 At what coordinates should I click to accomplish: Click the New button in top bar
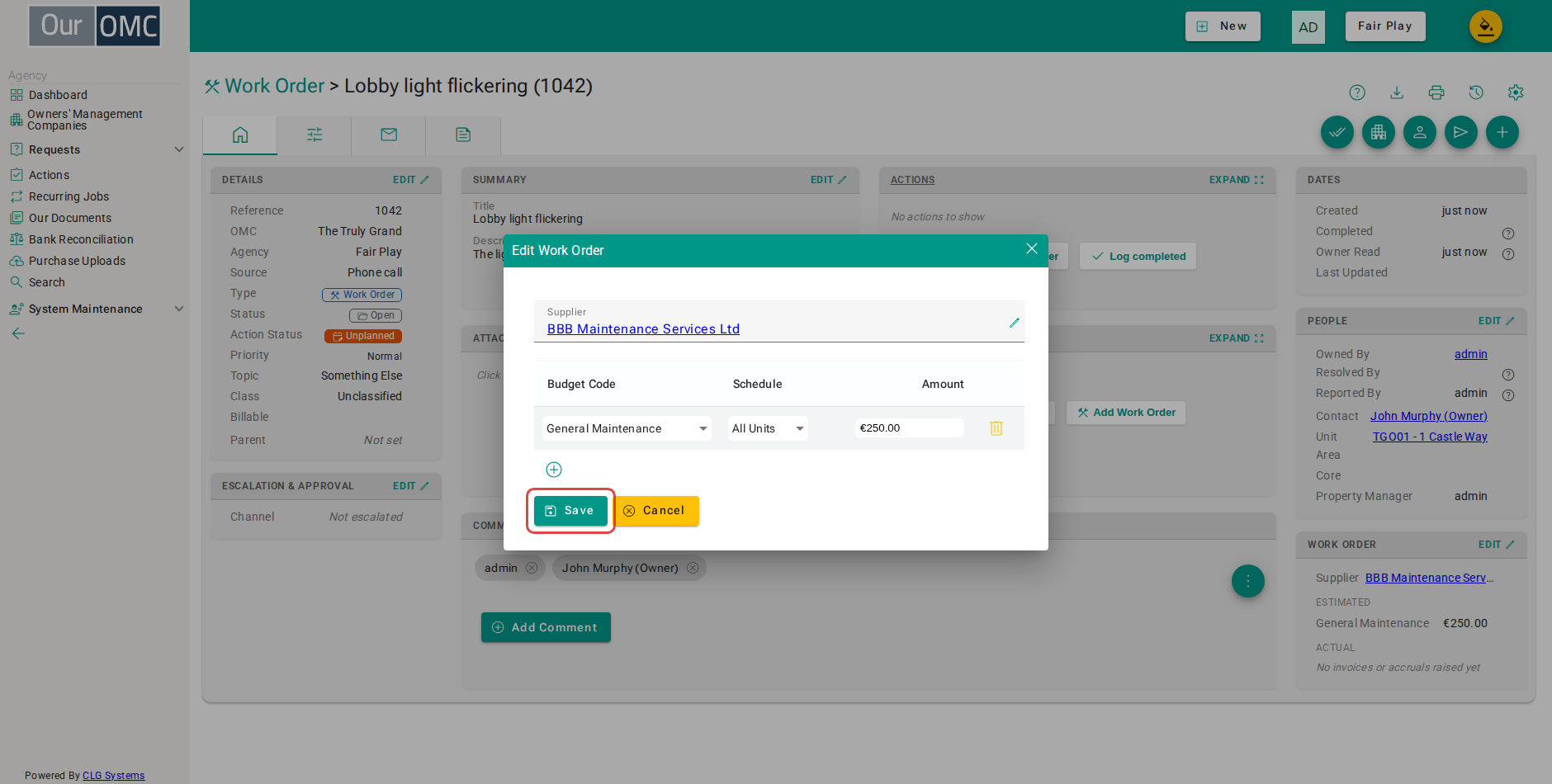pos(1223,26)
